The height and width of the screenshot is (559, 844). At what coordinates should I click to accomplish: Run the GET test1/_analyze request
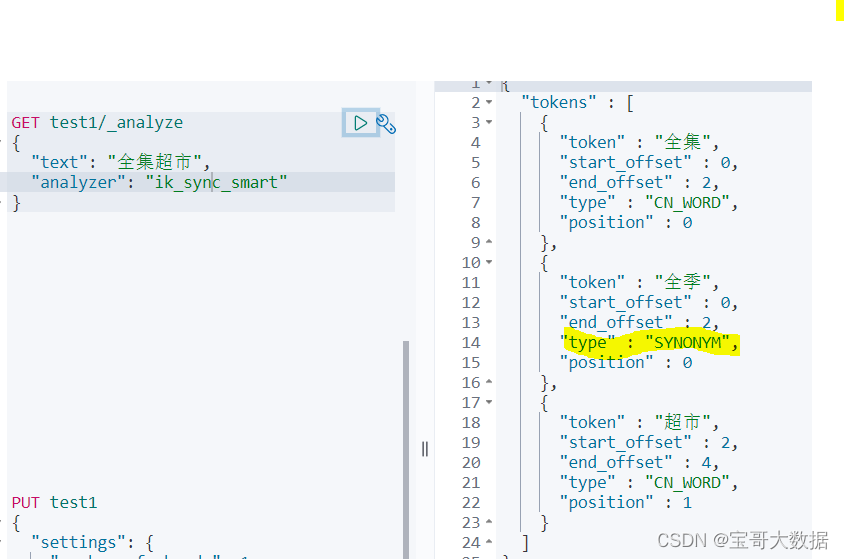click(361, 123)
